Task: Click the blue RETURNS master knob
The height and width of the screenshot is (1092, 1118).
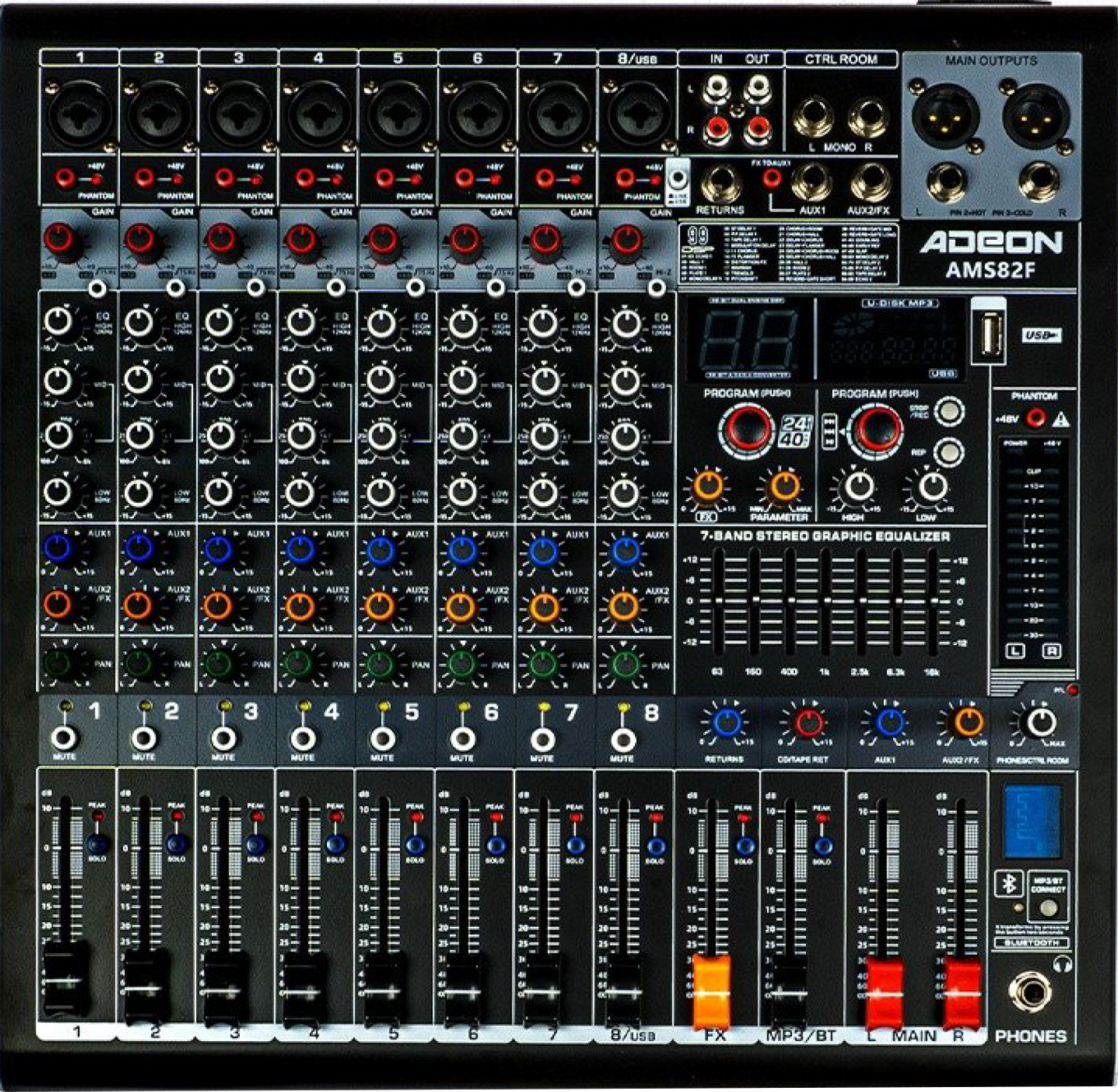Action: pos(727,722)
